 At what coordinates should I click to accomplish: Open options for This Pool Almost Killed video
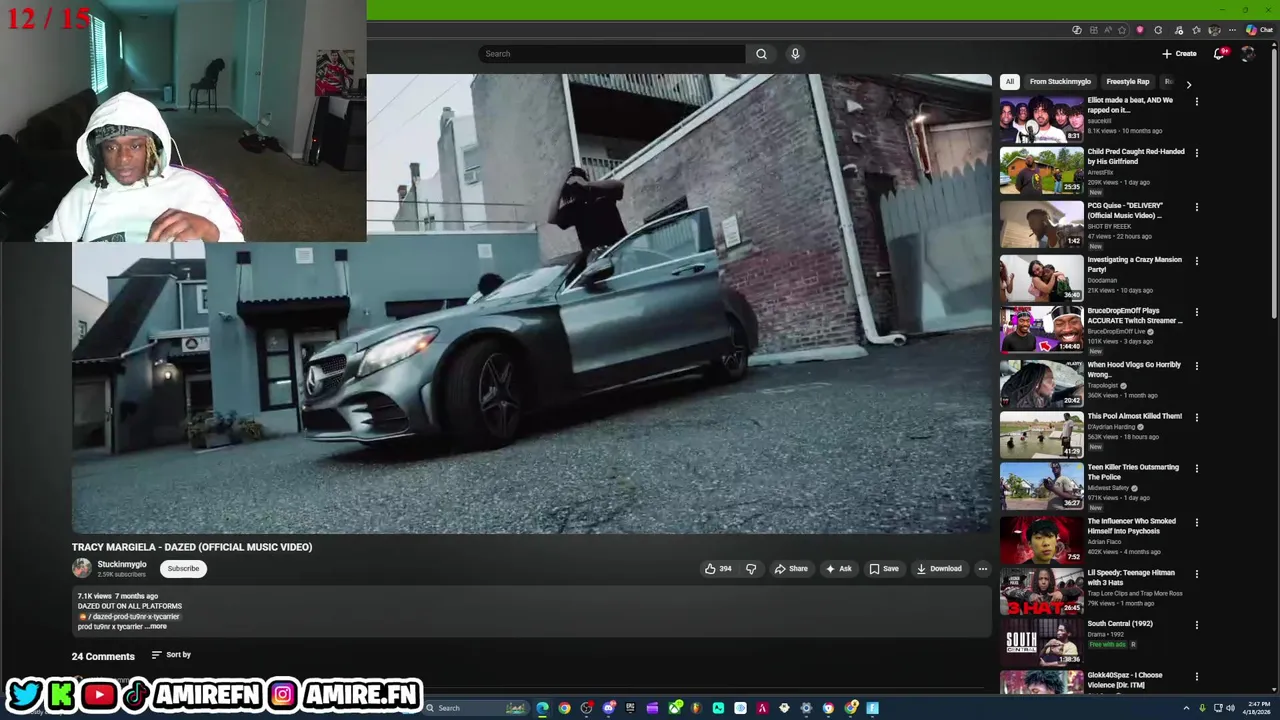[x=1196, y=417]
